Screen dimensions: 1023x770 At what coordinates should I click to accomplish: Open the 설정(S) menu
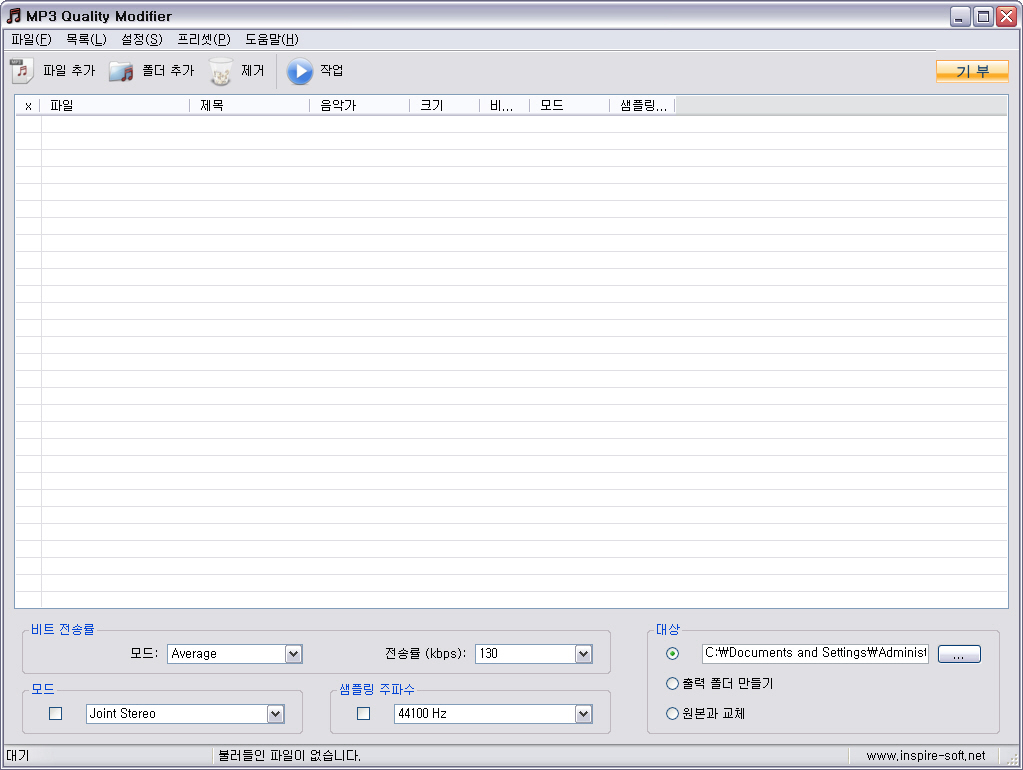pos(142,39)
